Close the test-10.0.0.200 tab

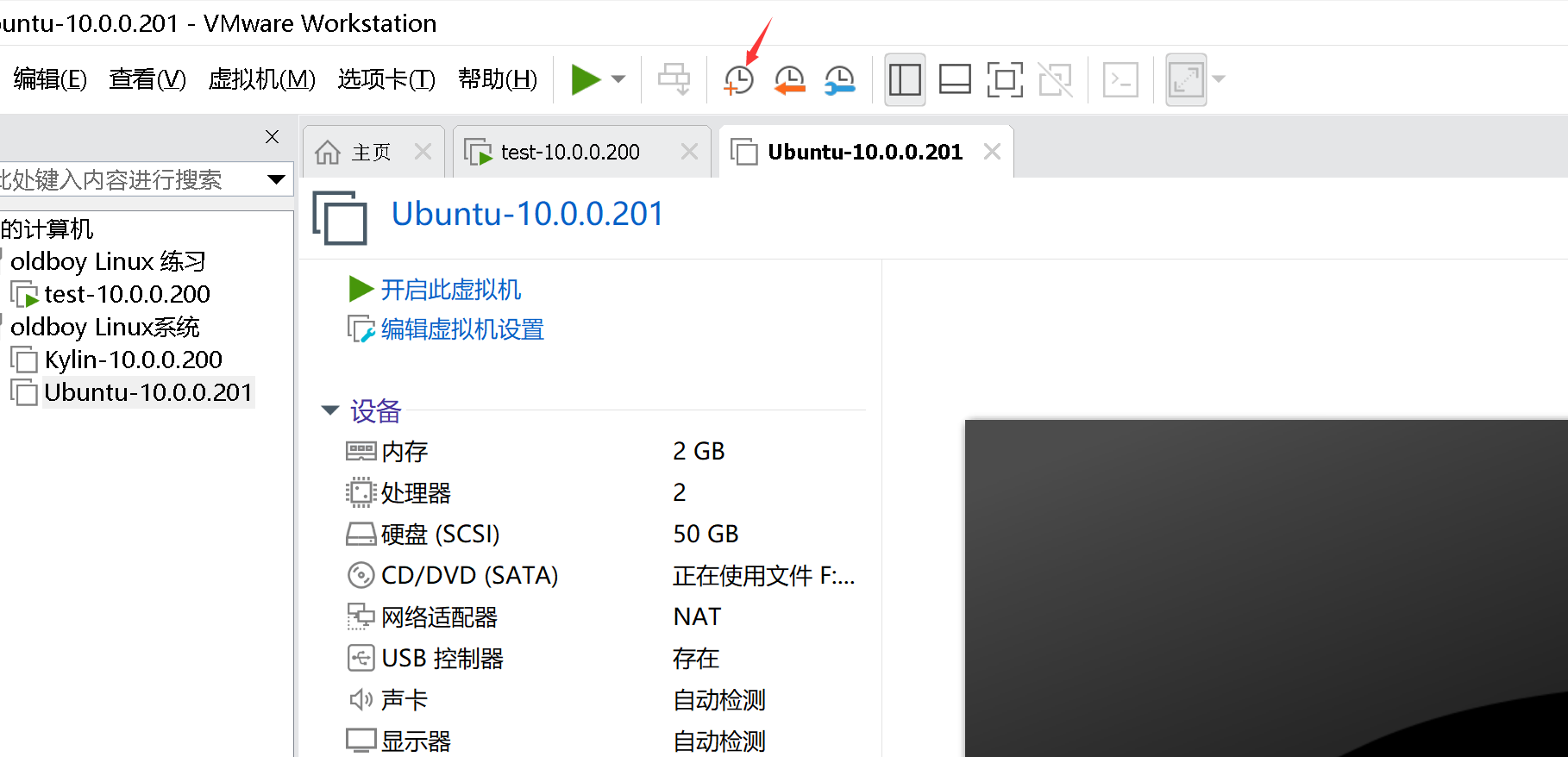pos(689,152)
